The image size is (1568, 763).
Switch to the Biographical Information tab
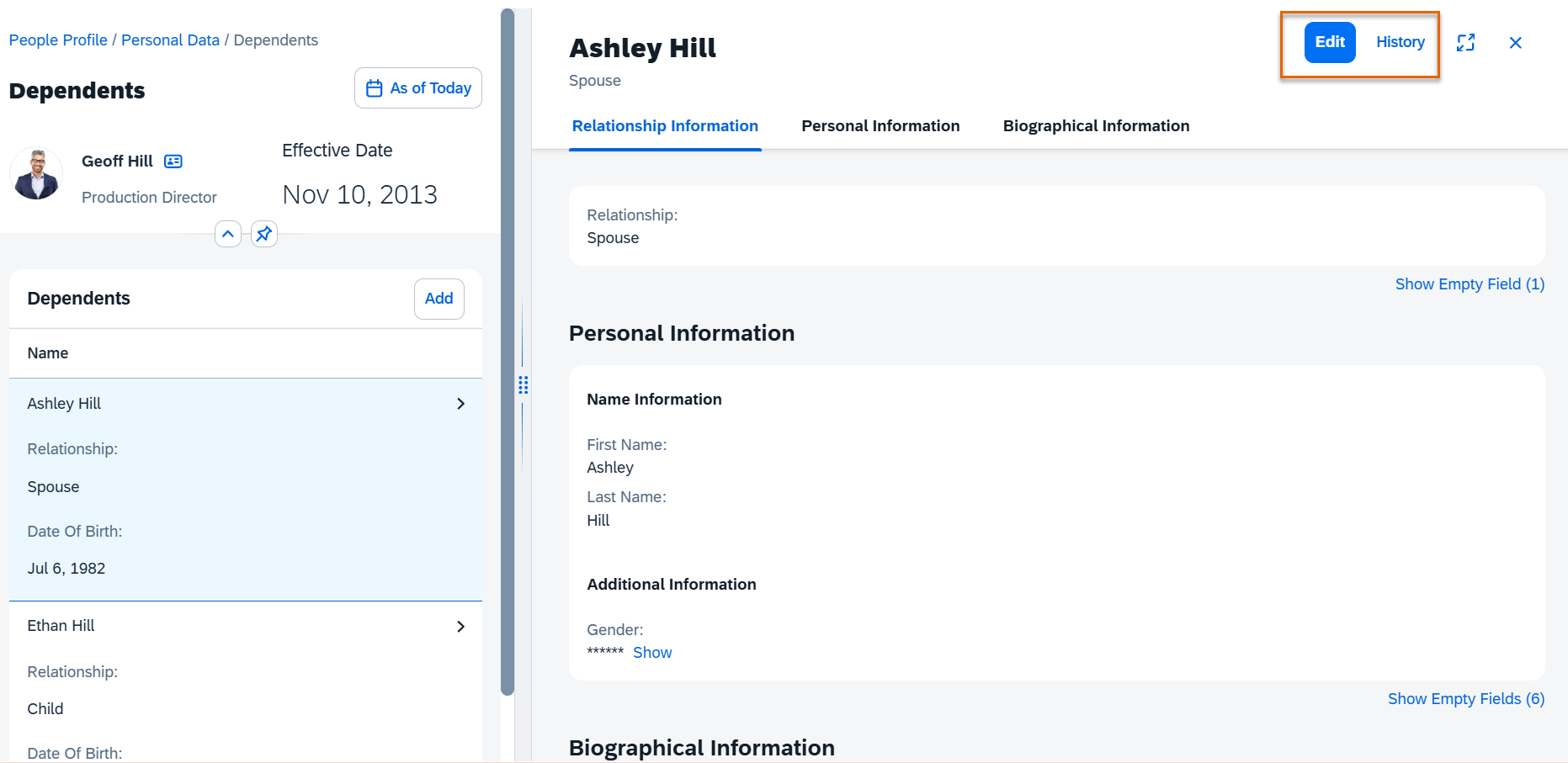(1095, 126)
